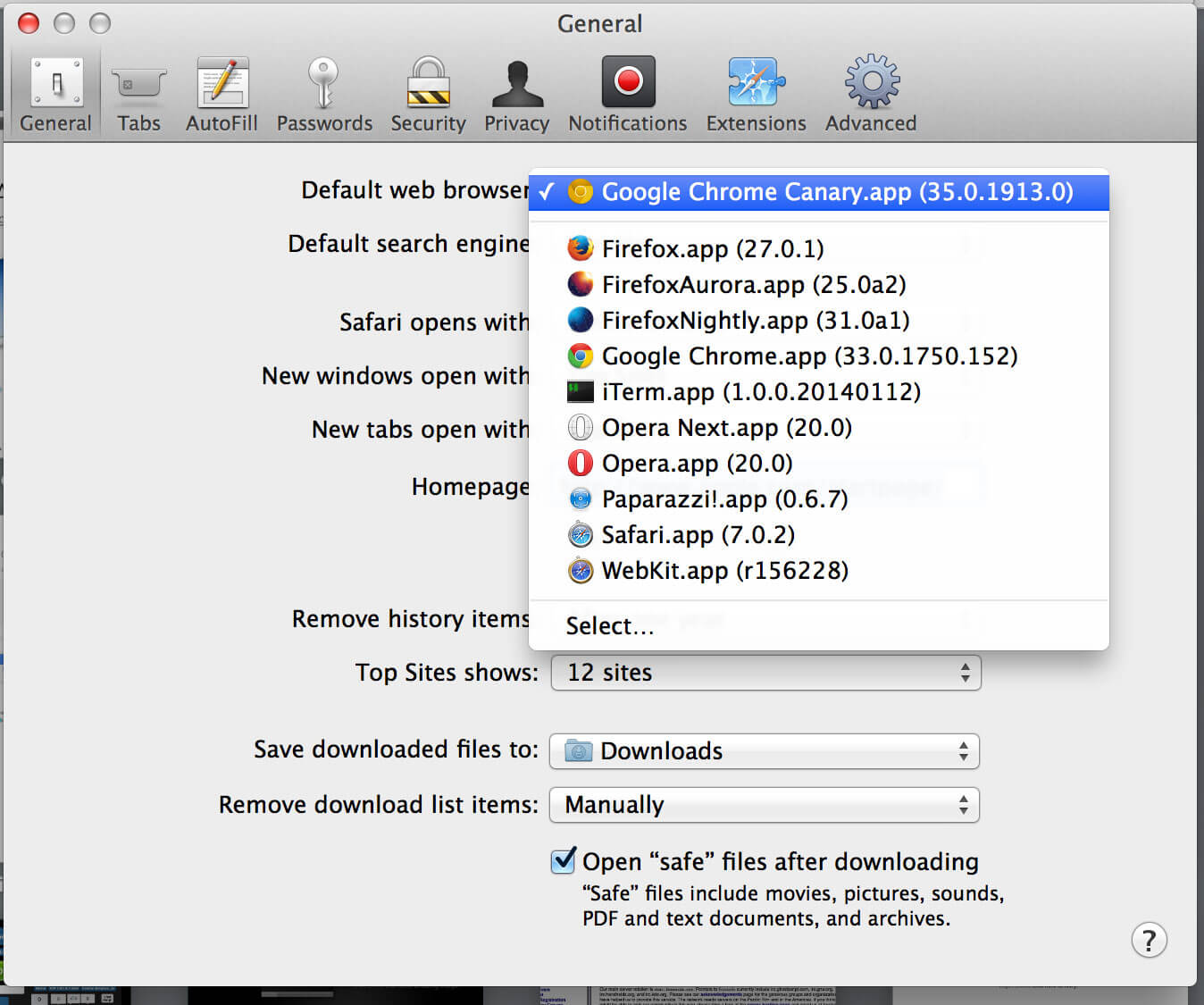
Task: Choose Google Chrome Canary.app in the list
Action: coord(819,192)
